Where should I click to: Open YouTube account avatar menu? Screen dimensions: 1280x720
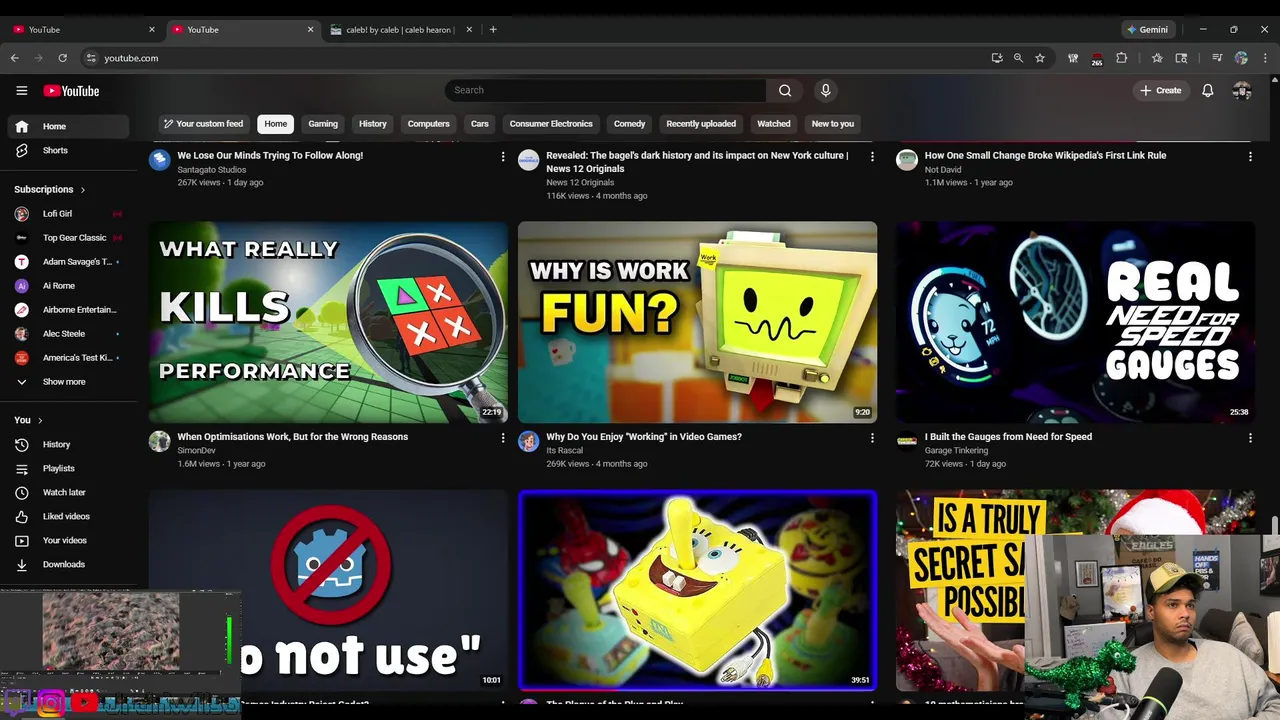[x=1242, y=90]
